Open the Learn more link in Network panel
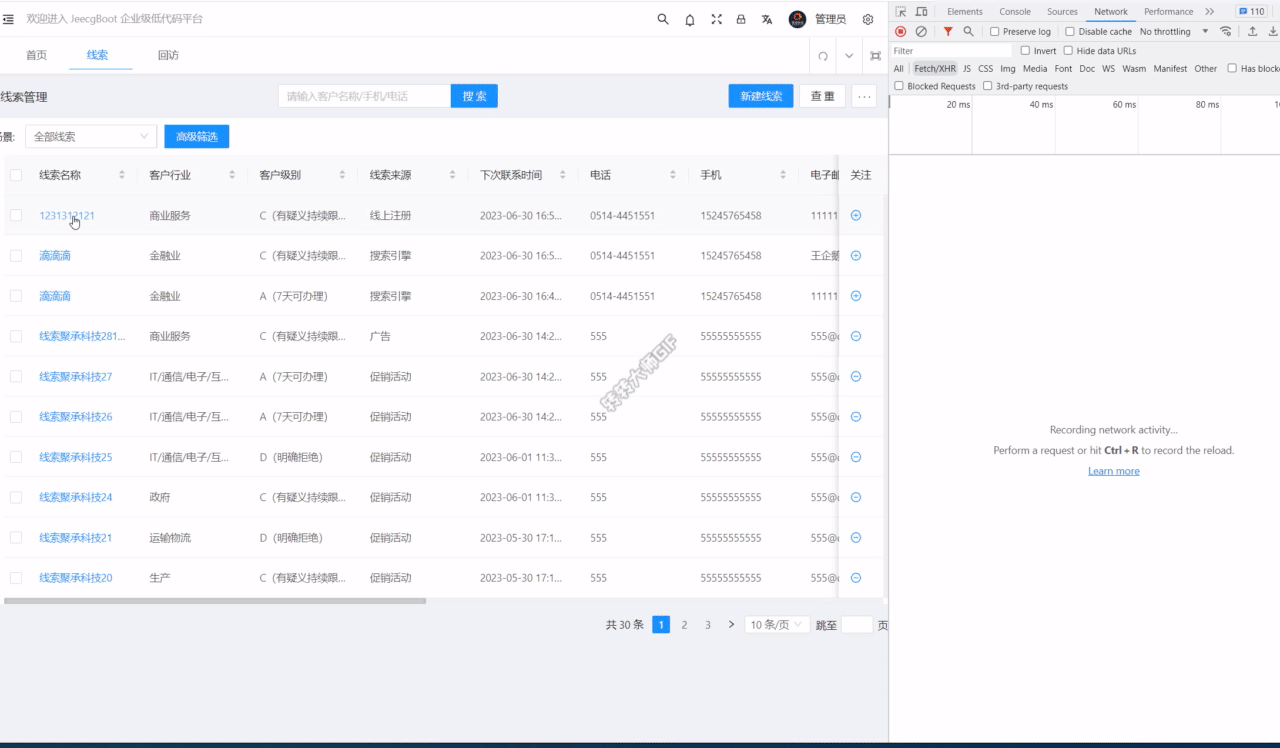The height and width of the screenshot is (748, 1280). 1113,470
